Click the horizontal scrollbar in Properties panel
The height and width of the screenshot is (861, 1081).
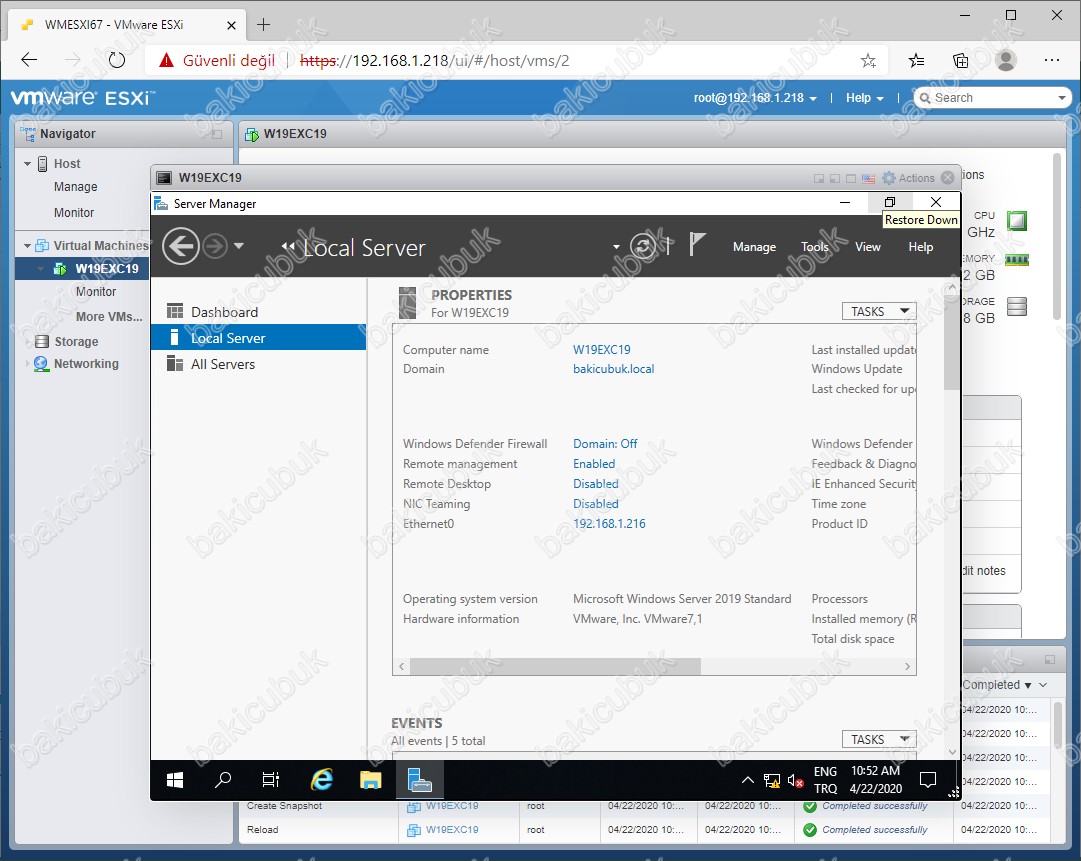click(x=555, y=667)
